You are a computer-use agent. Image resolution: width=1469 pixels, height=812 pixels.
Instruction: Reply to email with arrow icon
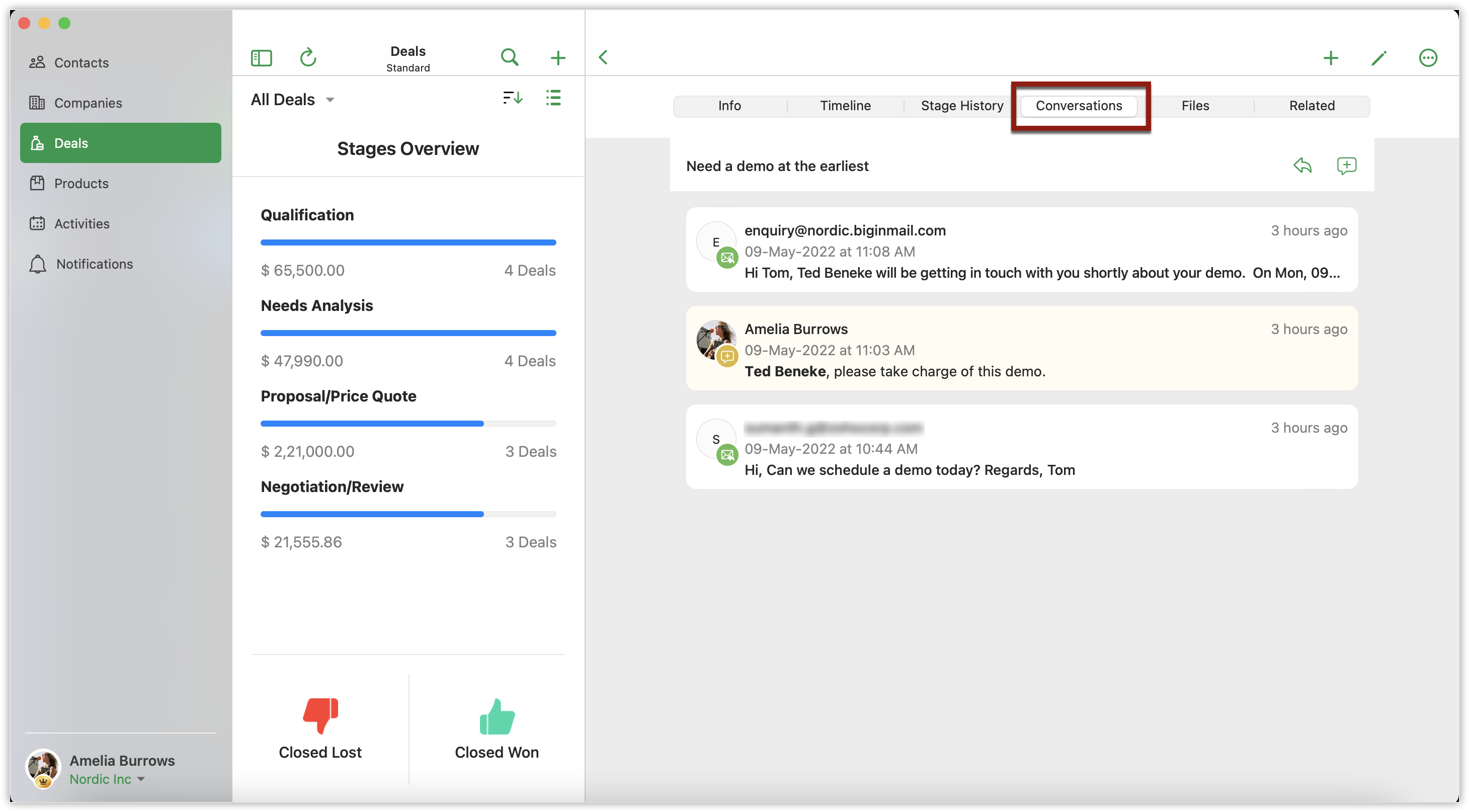[x=1302, y=166]
